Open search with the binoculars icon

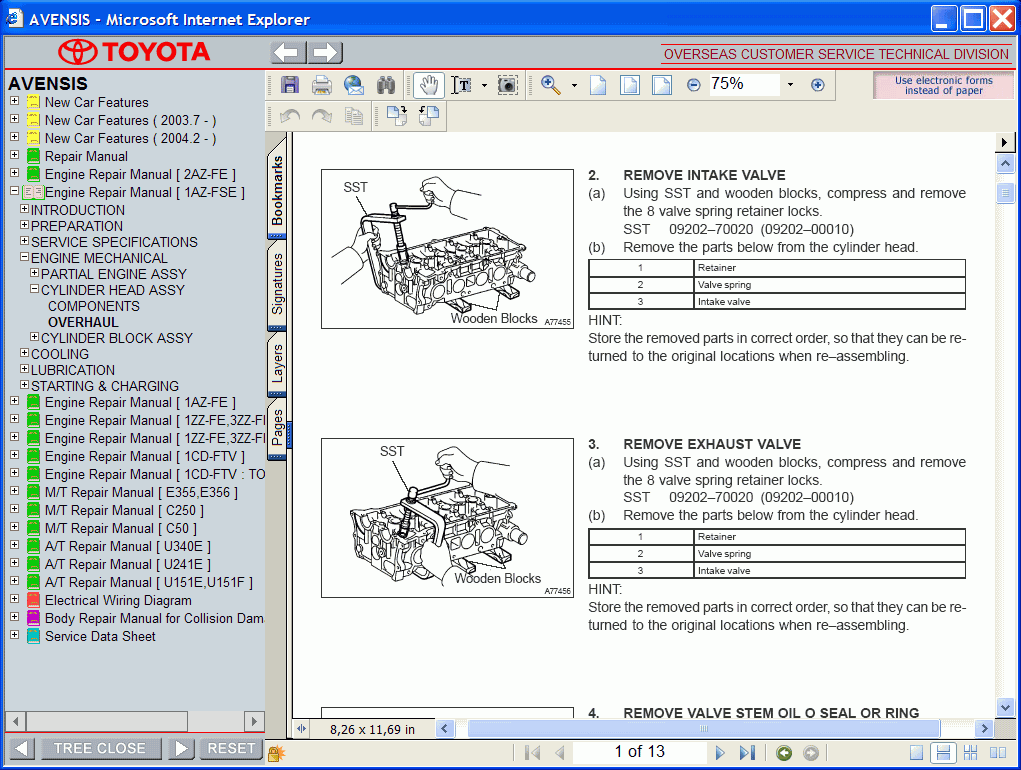pos(386,85)
